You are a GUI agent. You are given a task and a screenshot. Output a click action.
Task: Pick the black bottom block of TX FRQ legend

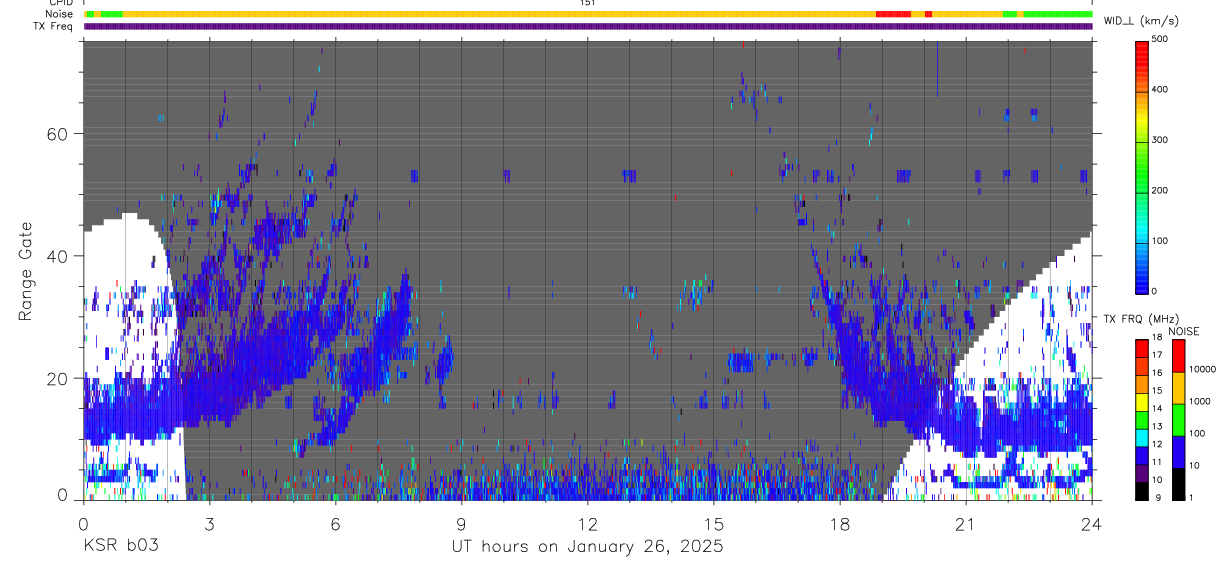click(x=1140, y=491)
